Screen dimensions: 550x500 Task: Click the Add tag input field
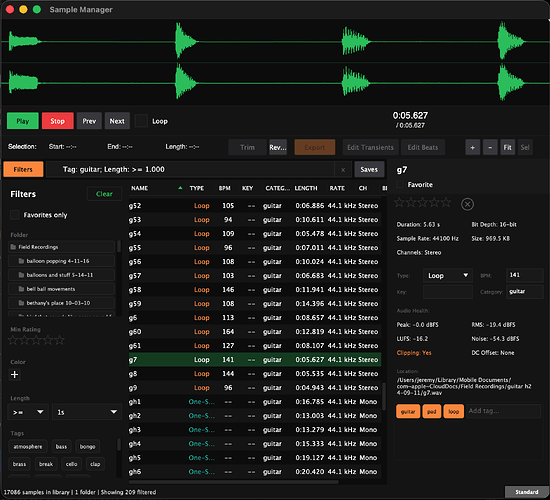click(x=503, y=411)
